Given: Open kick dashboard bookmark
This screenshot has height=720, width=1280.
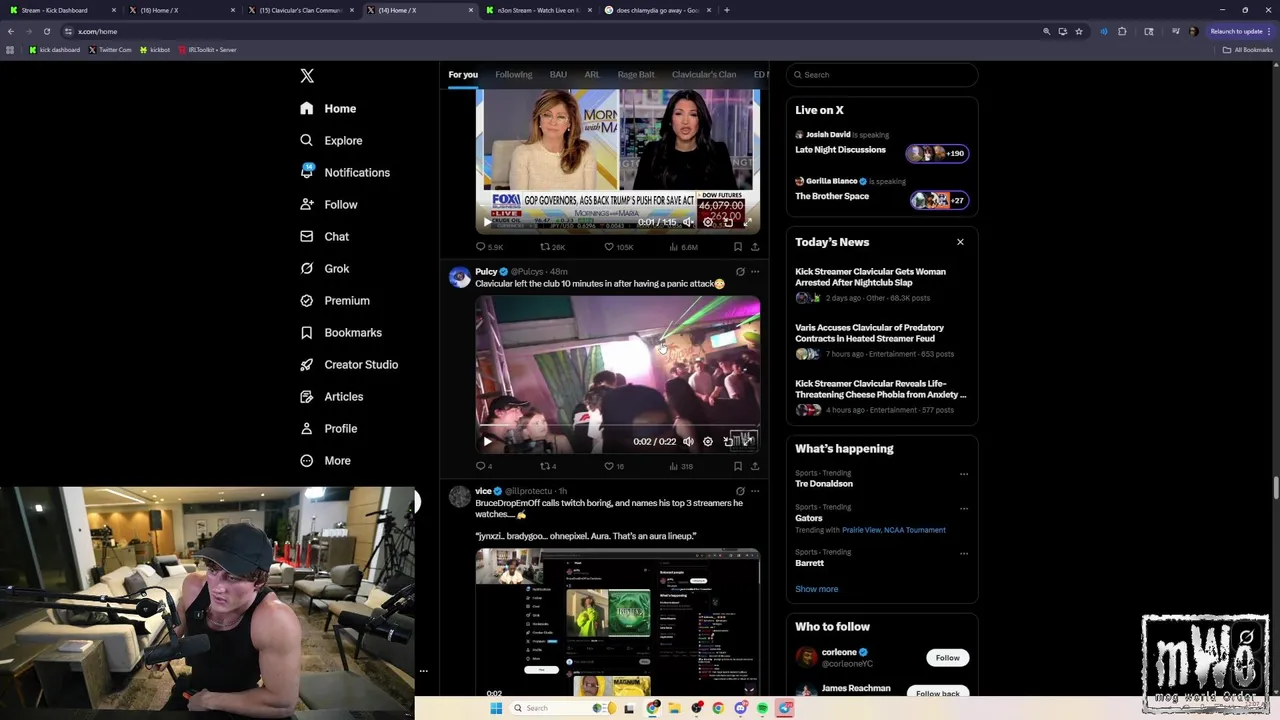Looking at the screenshot, I should 55,50.
